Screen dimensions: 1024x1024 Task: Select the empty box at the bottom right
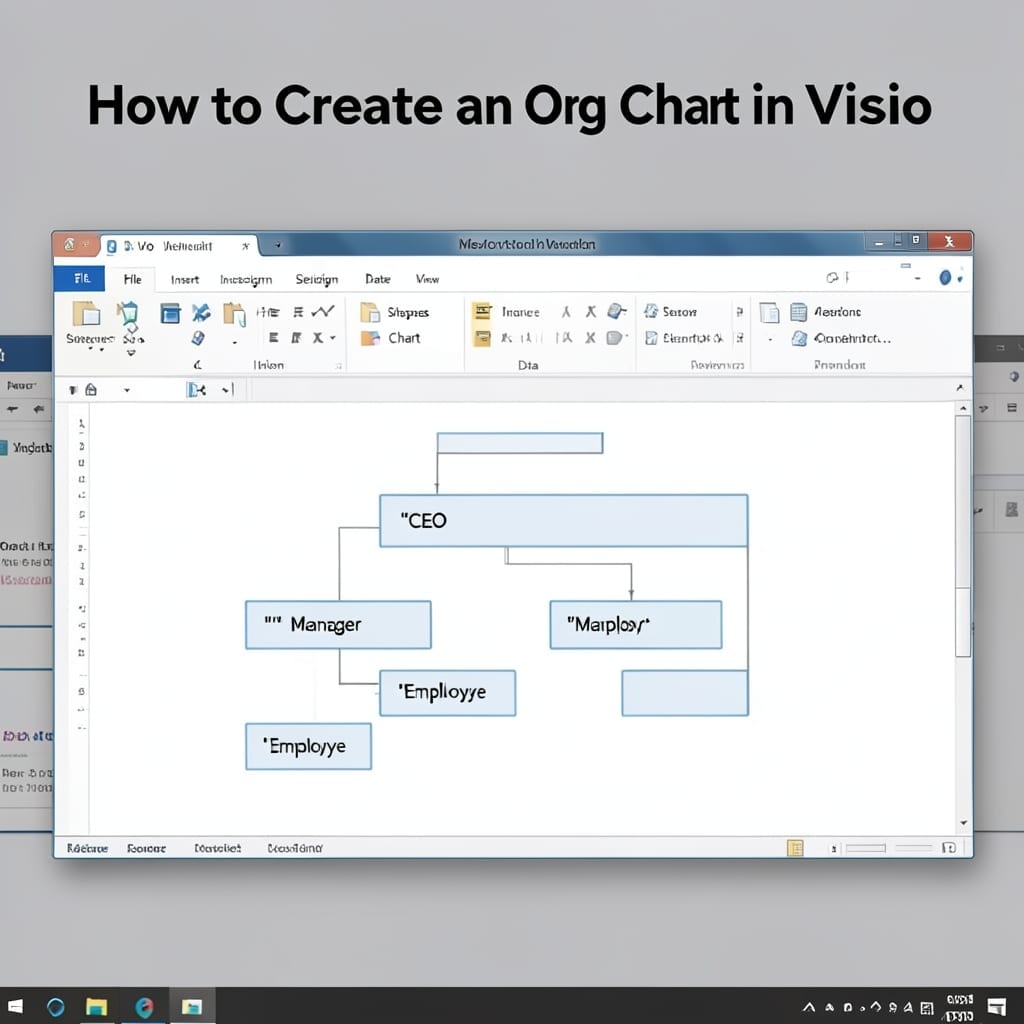pos(685,693)
